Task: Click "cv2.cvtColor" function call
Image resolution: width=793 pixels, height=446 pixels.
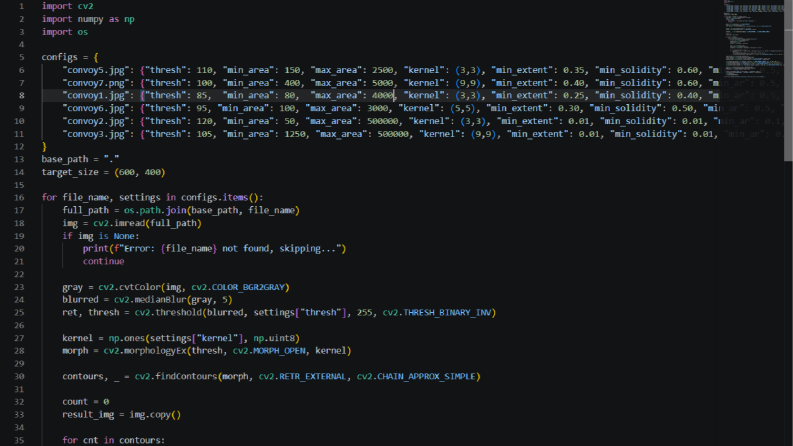Action: pyautogui.click(x=129, y=287)
